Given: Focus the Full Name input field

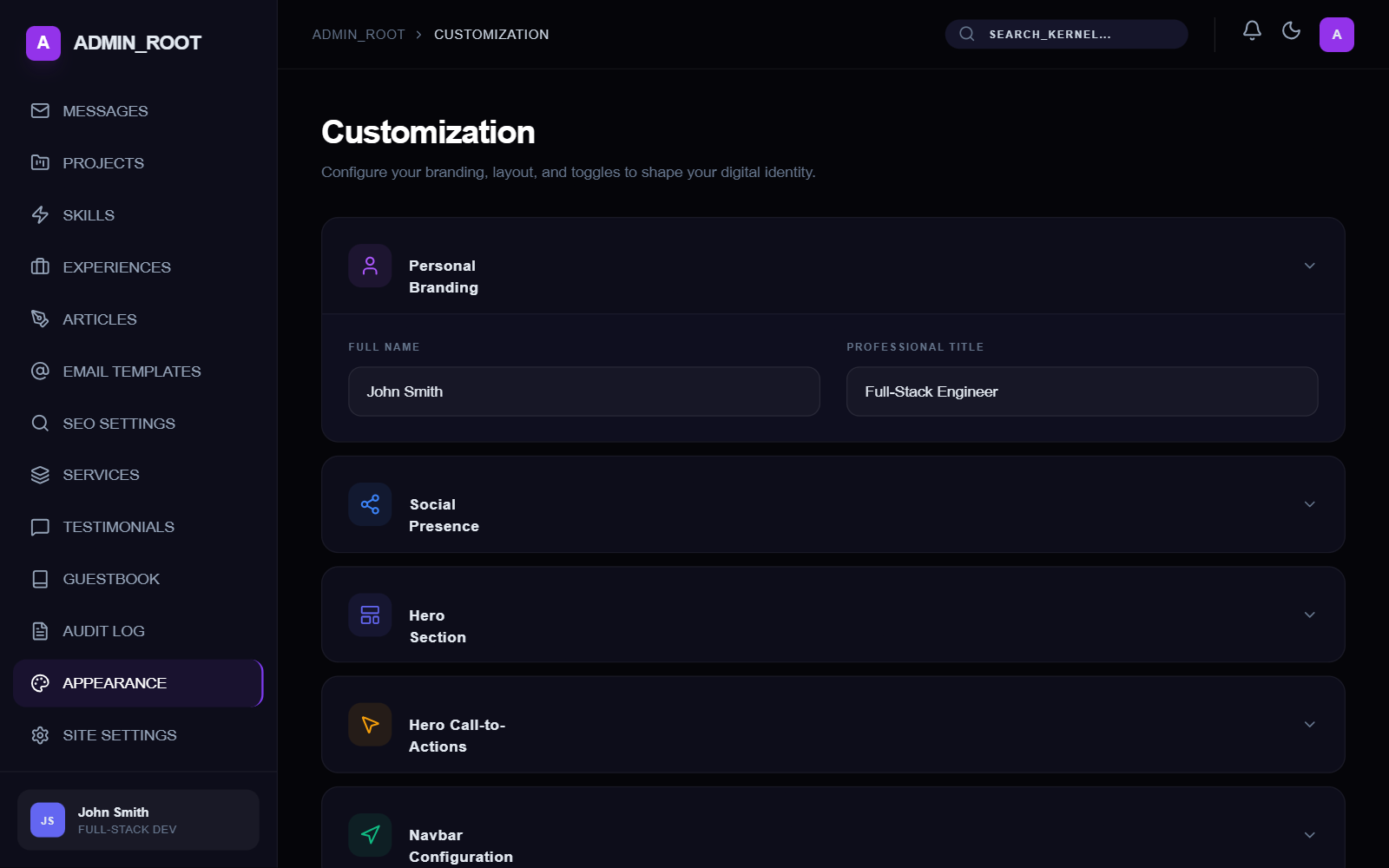Looking at the screenshot, I should tap(584, 391).
